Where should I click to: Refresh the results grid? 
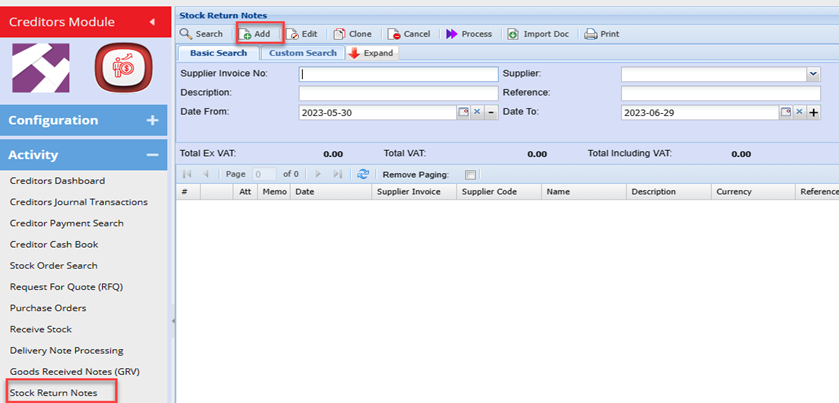pyautogui.click(x=363, y=174)
